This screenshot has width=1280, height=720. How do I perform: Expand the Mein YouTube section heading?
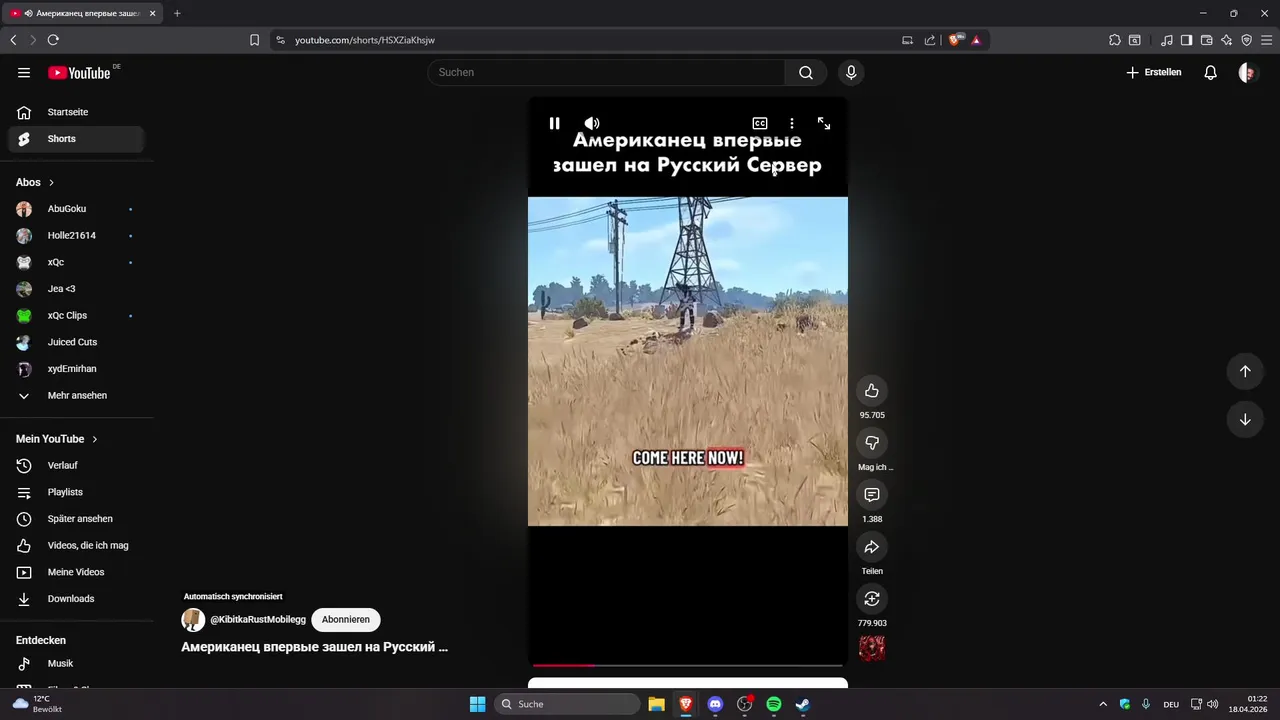tap(57, 439)
